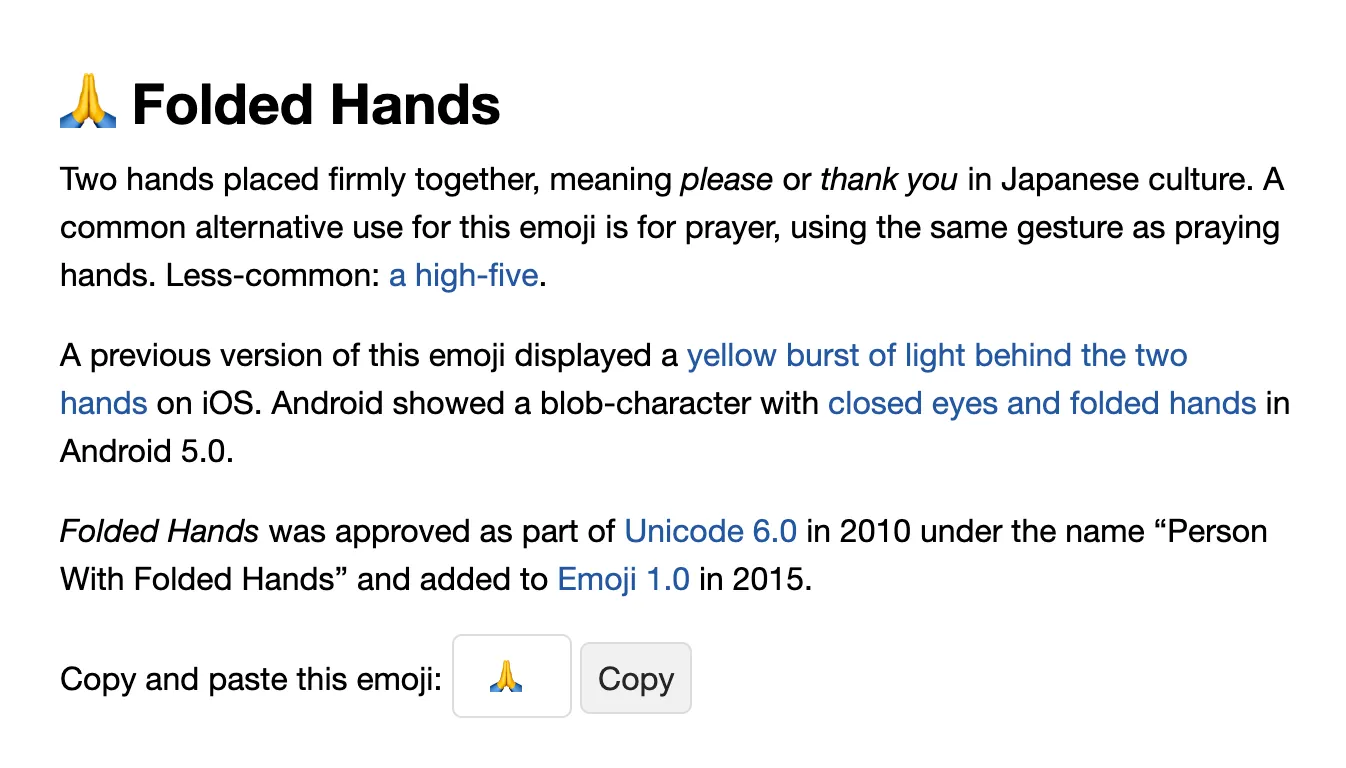The width and height of the screenshot is (1346, 768).
Task: Click the 'Unicode 6.0' hyperlink
Action: pyautogui.click(x=710, y=531)
